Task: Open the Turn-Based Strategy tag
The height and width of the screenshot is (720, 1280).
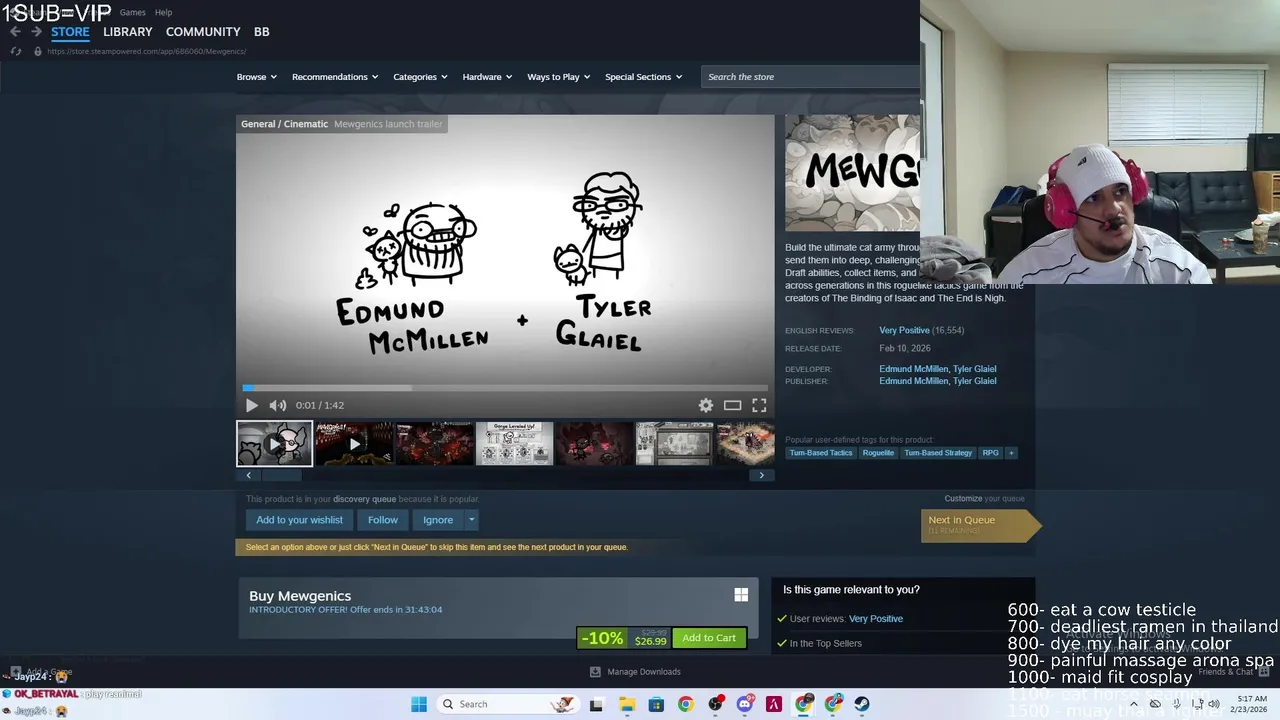Action: click(938, 453)
